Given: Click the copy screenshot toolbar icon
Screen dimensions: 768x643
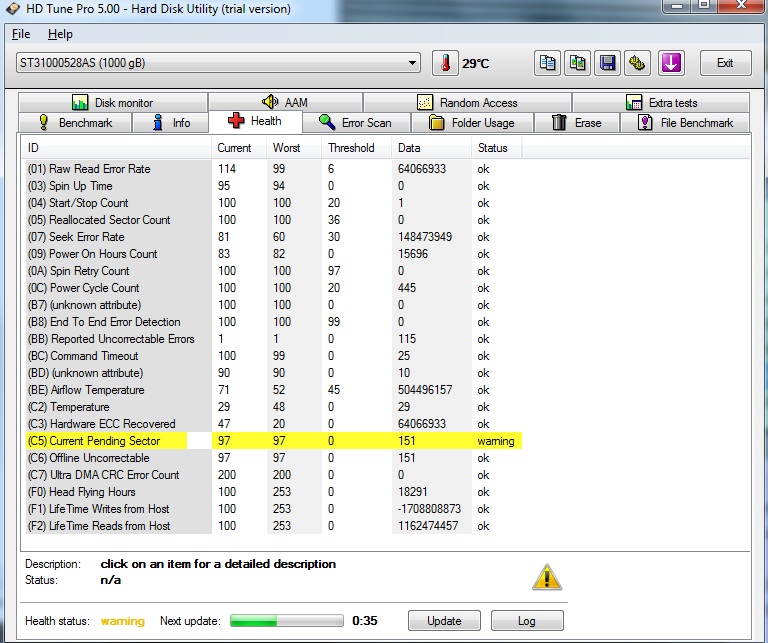Looking at the screenshot, I should tap(577, 63).
